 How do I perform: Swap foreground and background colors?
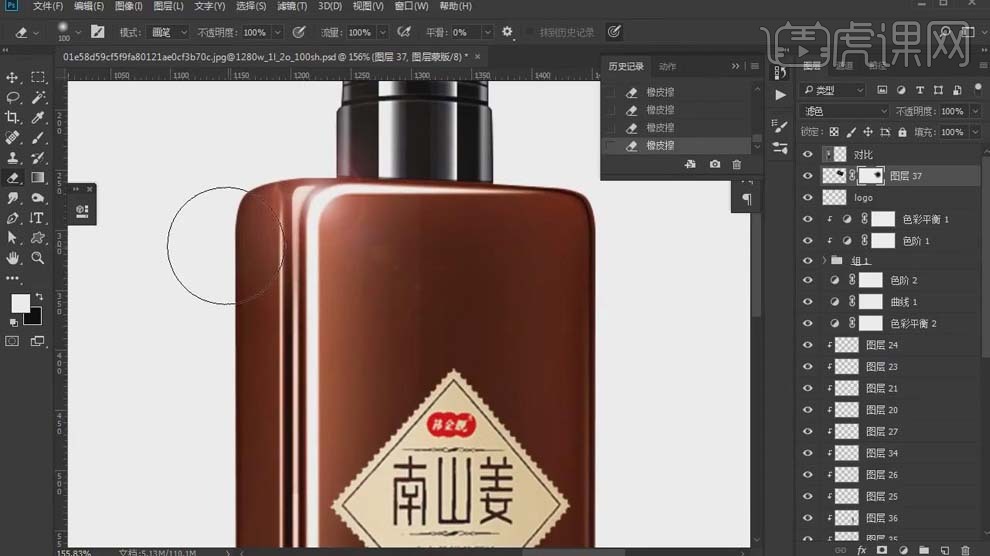click(x=39, y=296)
